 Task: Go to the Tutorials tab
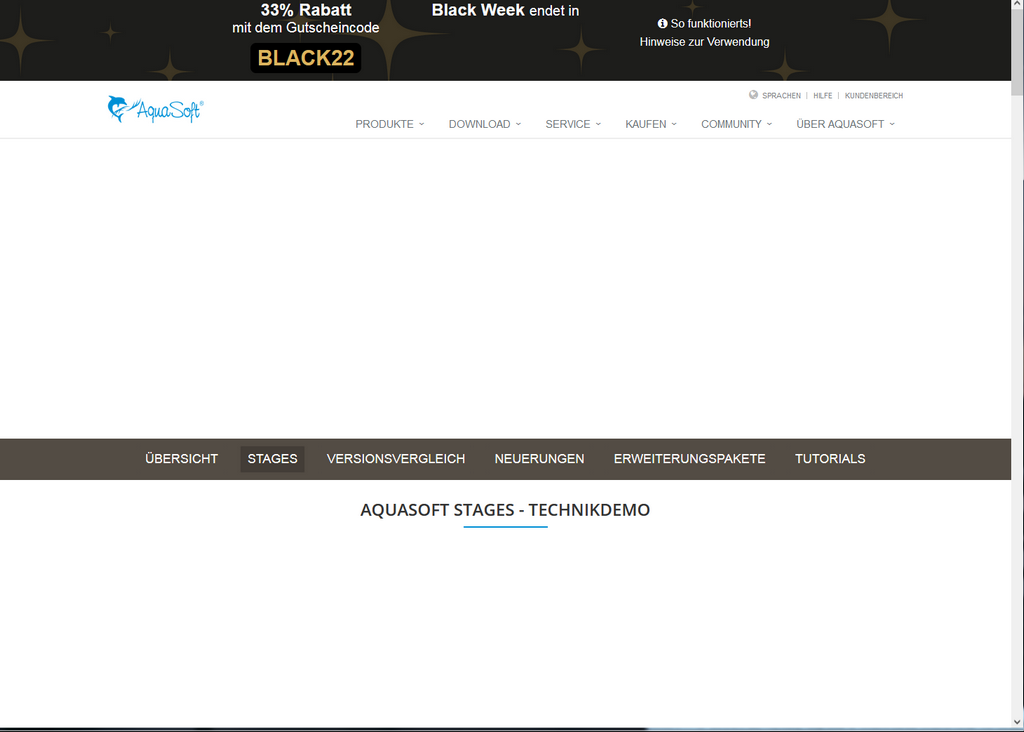[830, 459]
